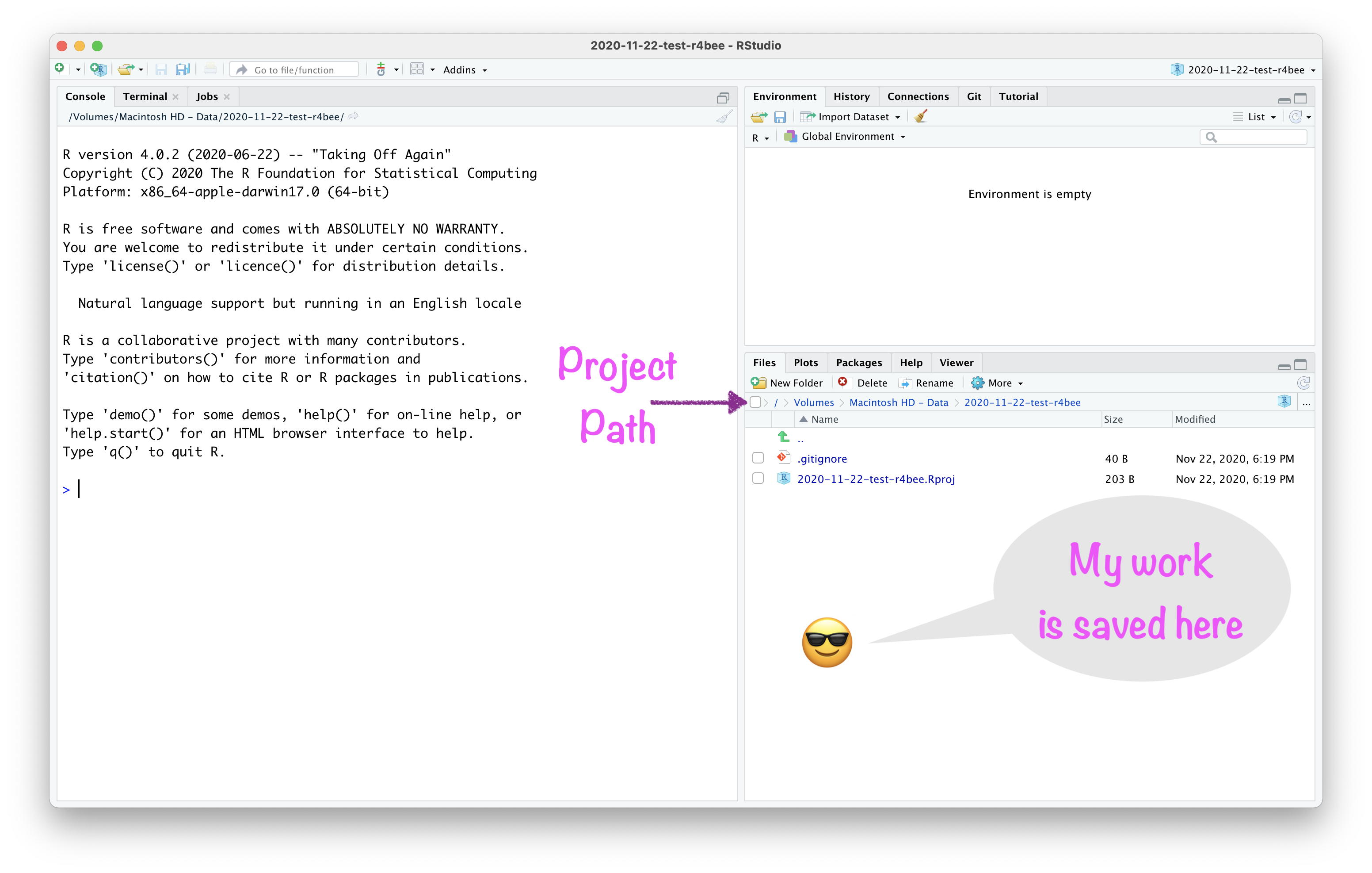The width and height of the screenshot is (1372, 873).
Task: Expand the Environment refresh options arrow
Action: (x=1309, y=118)
